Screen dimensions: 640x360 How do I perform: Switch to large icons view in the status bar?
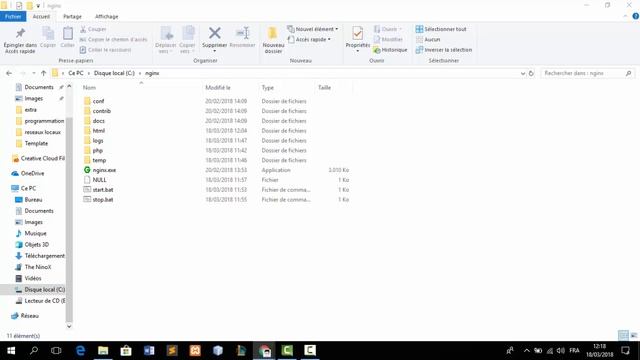(x=634, y=336)
